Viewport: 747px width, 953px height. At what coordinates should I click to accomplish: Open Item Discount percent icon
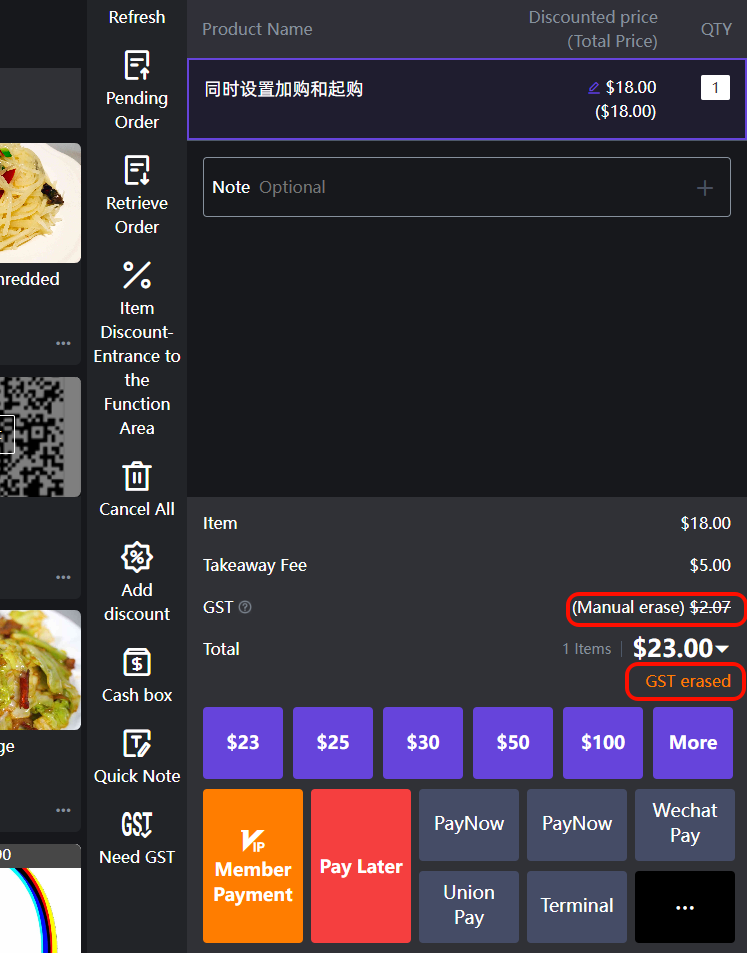pyautogui.click(x=137, y=275)
